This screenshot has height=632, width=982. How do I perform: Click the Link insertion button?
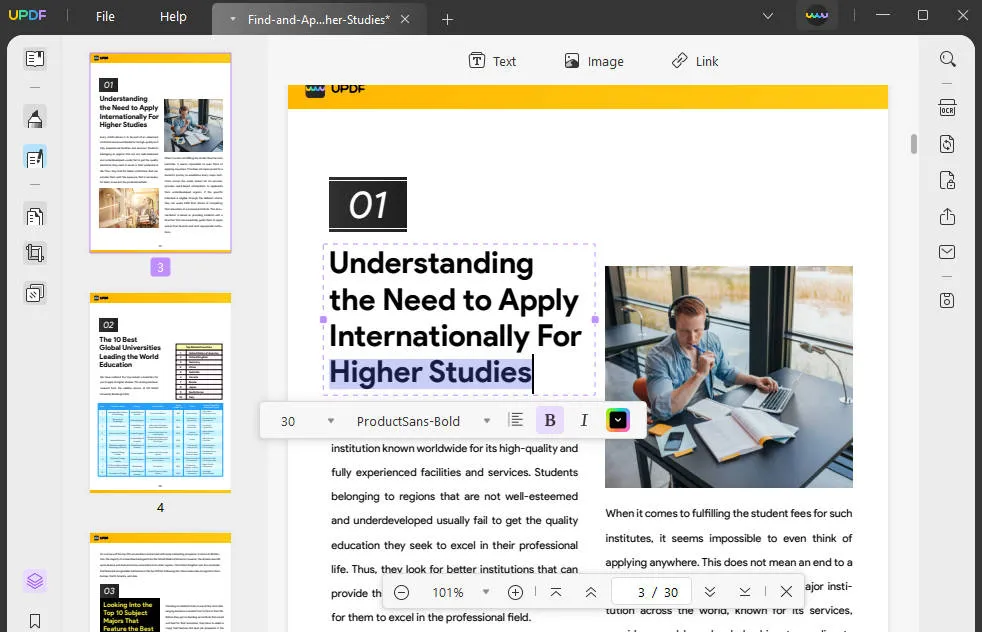pos(695,61)
